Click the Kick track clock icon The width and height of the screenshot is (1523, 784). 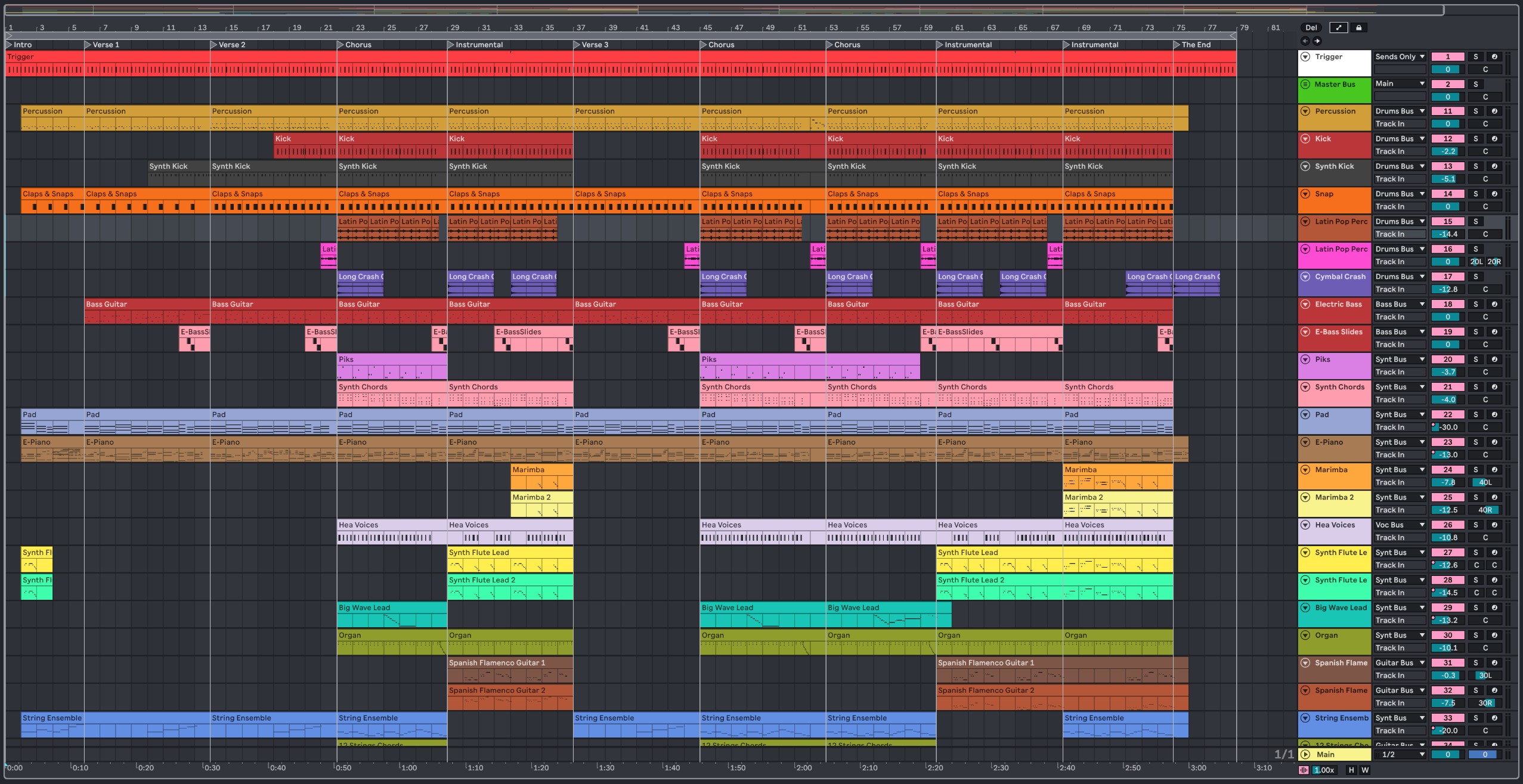point(1494,139)
